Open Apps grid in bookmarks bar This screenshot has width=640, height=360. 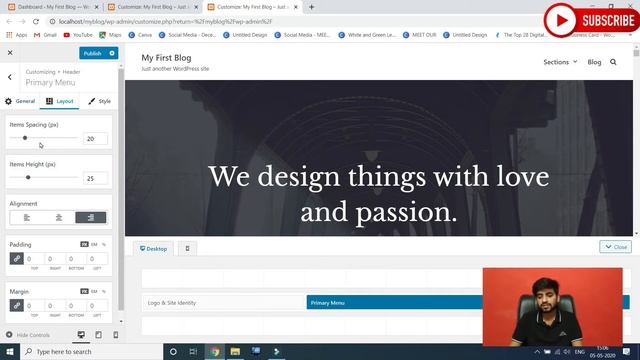(17, 35)
